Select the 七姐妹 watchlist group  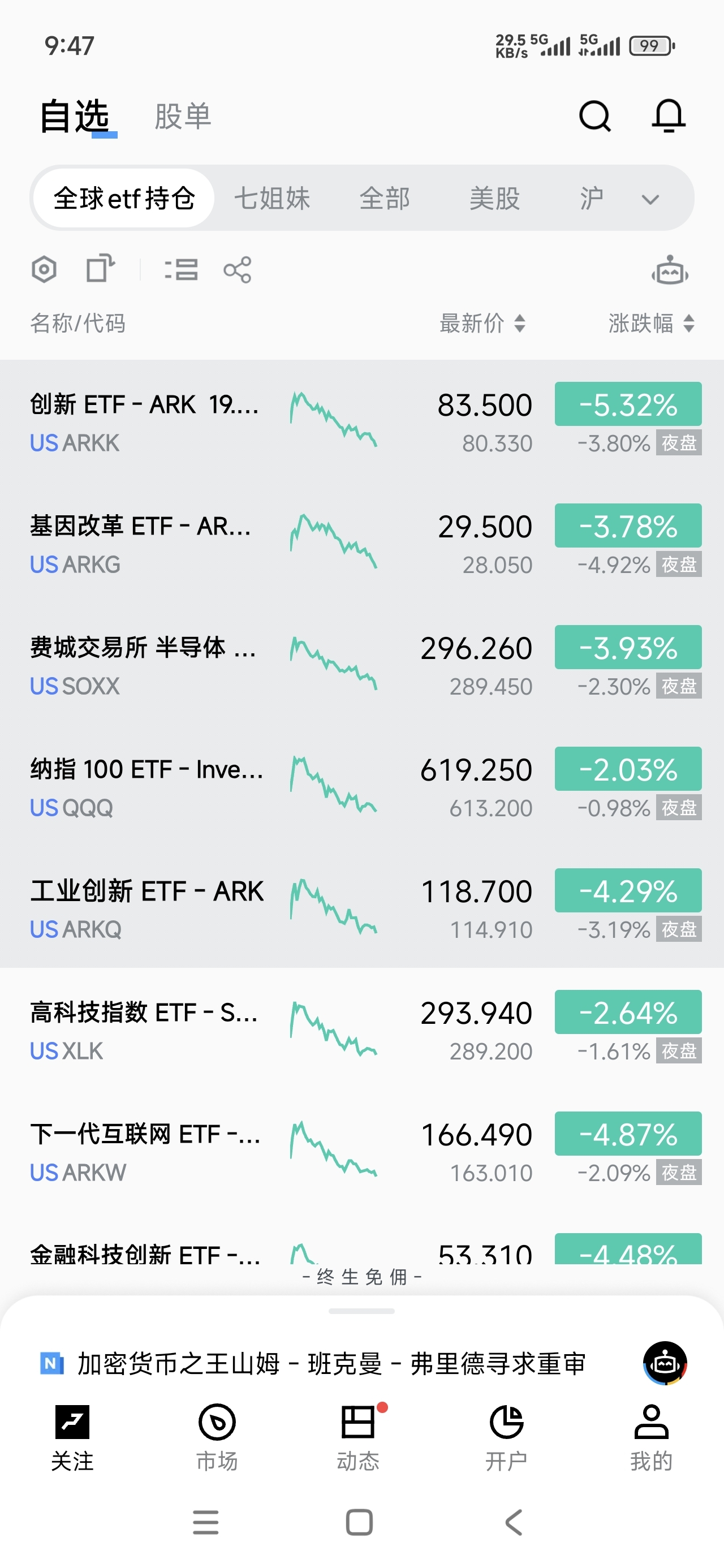[x=272, y=199]
